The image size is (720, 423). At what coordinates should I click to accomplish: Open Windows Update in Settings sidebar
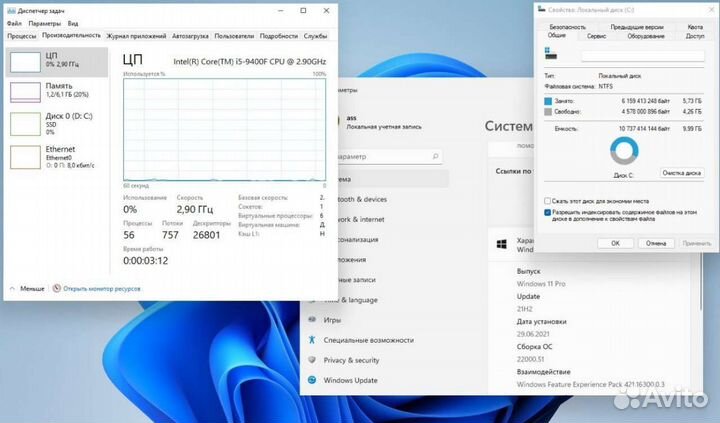coord(350,380)
